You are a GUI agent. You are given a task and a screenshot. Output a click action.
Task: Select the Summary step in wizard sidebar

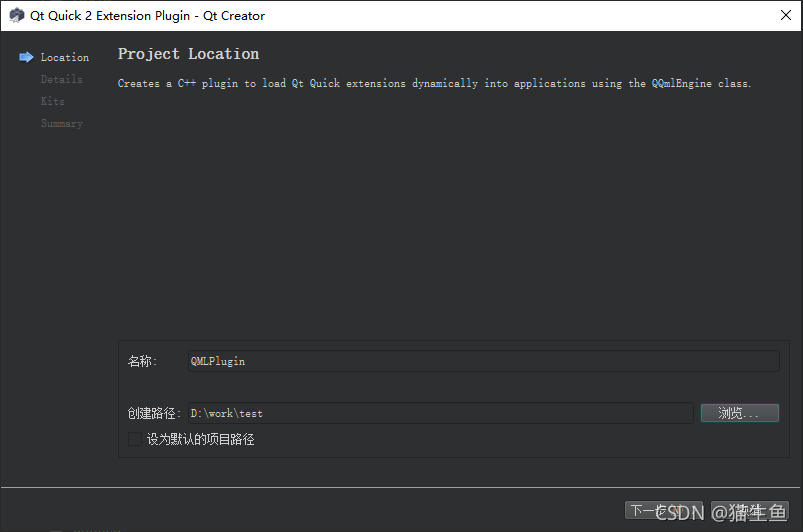pos(61,123)
